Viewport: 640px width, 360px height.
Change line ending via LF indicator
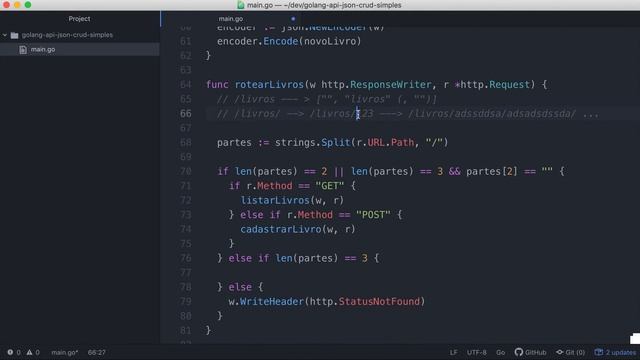coord(453,352)
